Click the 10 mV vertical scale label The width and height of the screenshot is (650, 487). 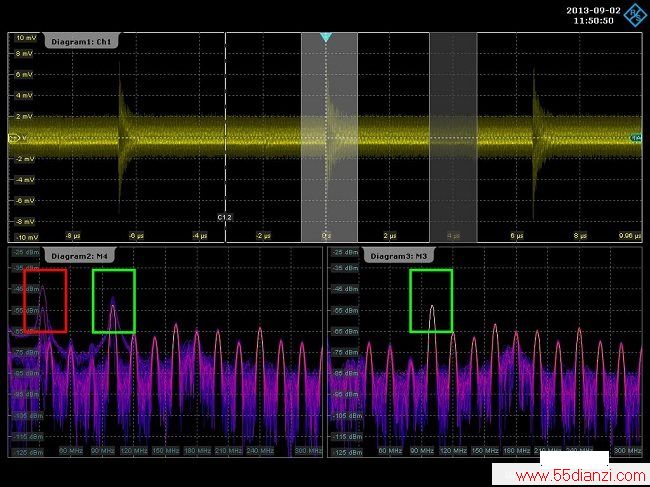pyautogui.click(x=26, y=38)
